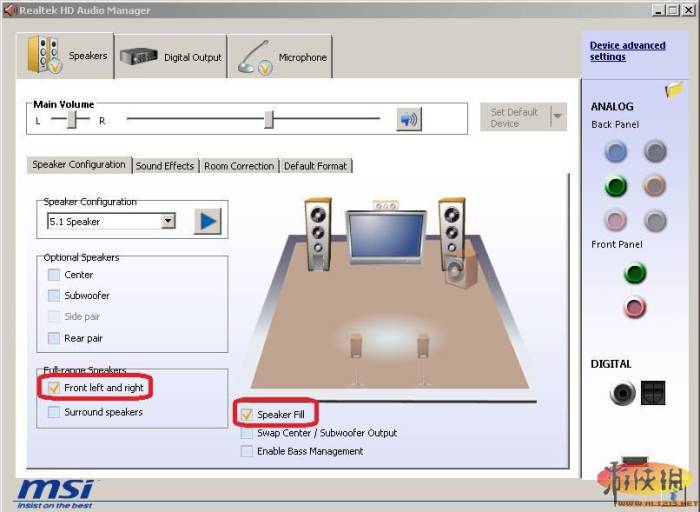Image resolution: width=700 pixels, height=512 pixels.
Task: Enable the Center optional speaker checkbox
Action: [x=54, y=275]
